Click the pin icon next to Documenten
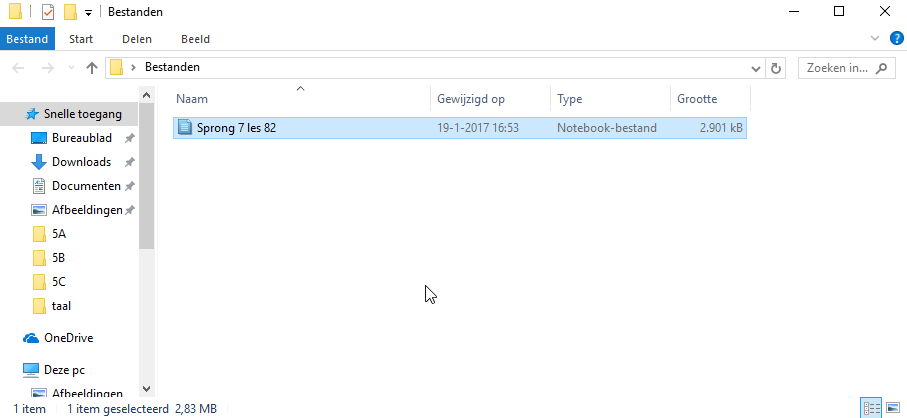Screen dimensions: 907x418 pos(130,186)
